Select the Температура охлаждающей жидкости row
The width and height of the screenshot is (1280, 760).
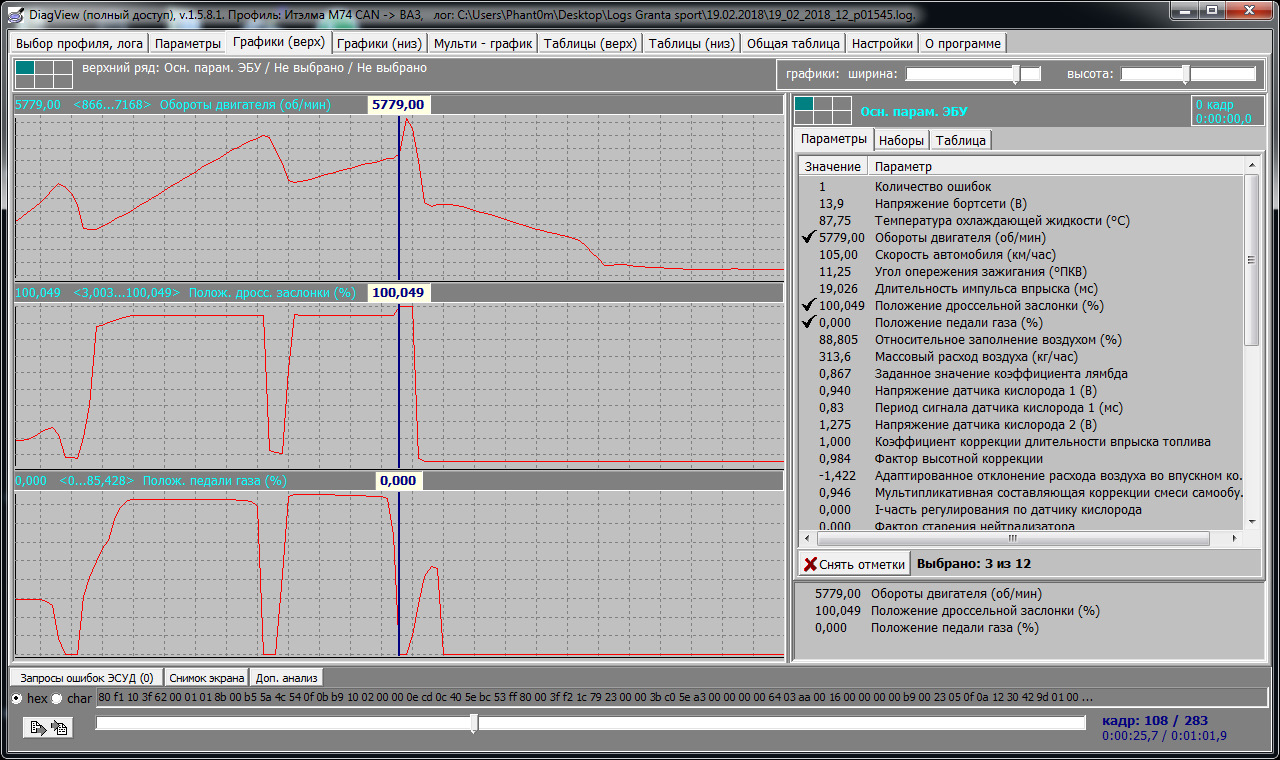(1021, 221)
